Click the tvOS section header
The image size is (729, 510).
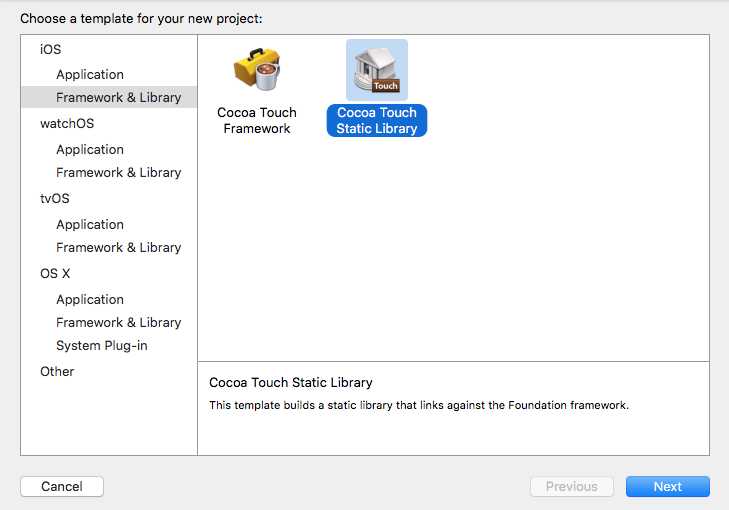click(x=54, y=199)
